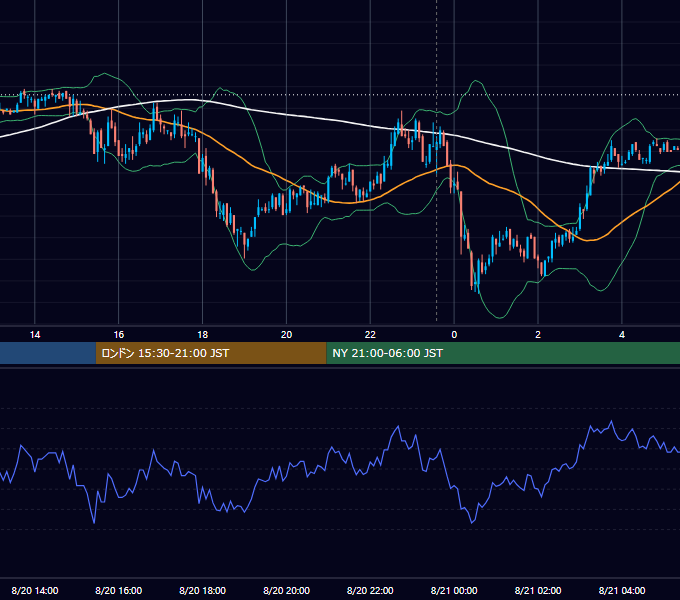The width and height of the screenshot is (680, 600).
Task: Click the 8/20 22:00 label on oscillator axis
Action: [370, 590]
